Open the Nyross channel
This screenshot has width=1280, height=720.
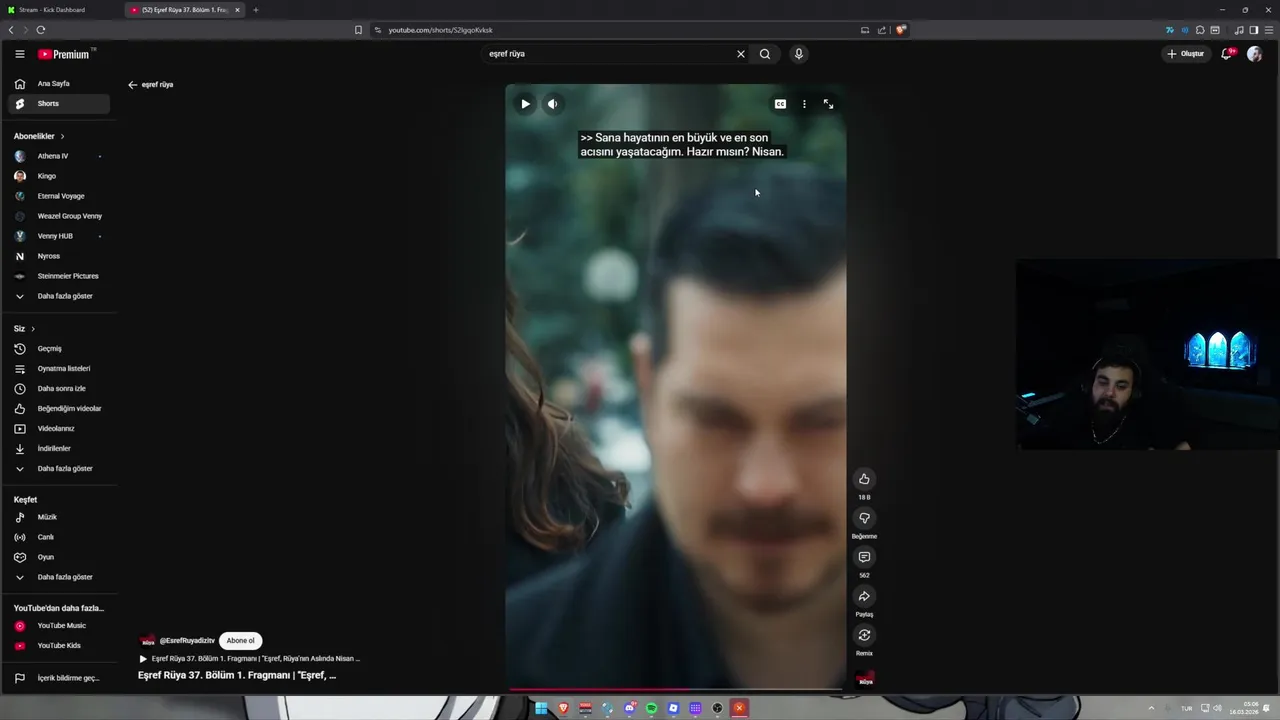[x=60, y=256]
